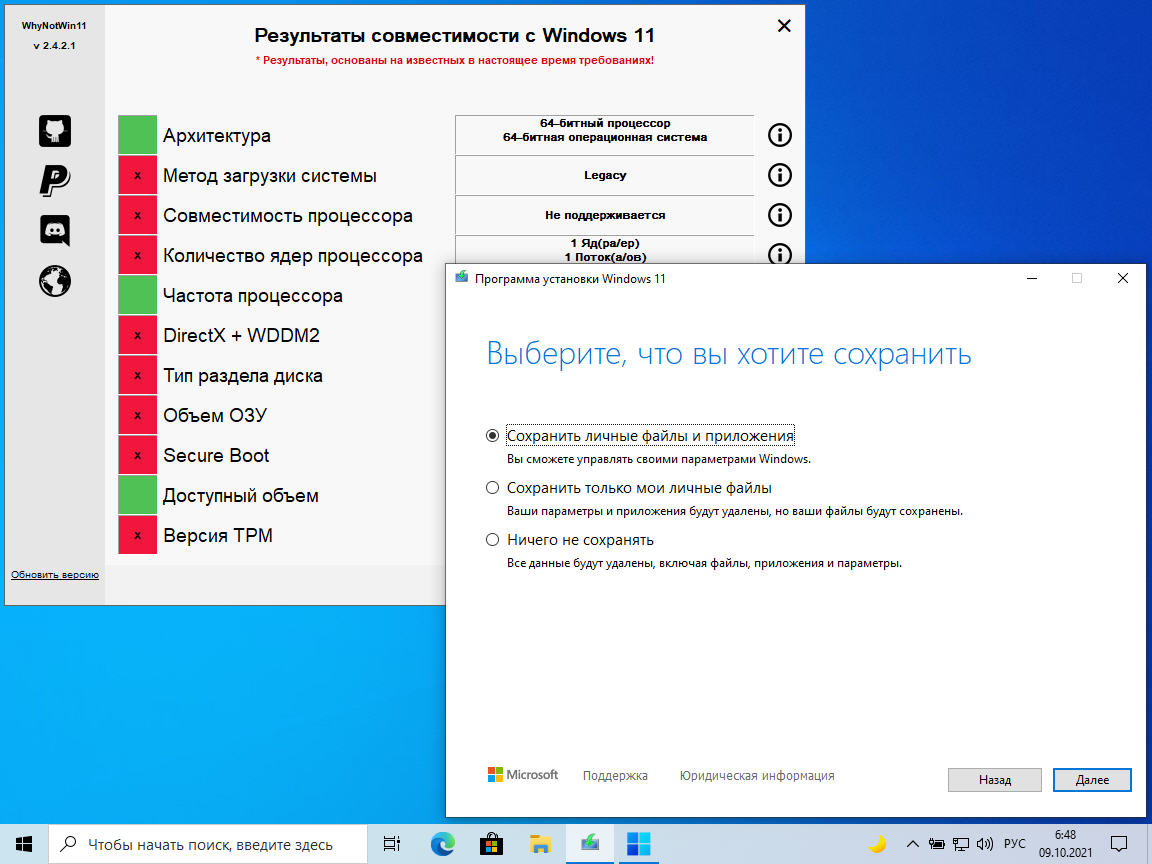Switch to Windows 11 setup taskbar icon
Screen dimensions: 1152x864
click(589, 844)
